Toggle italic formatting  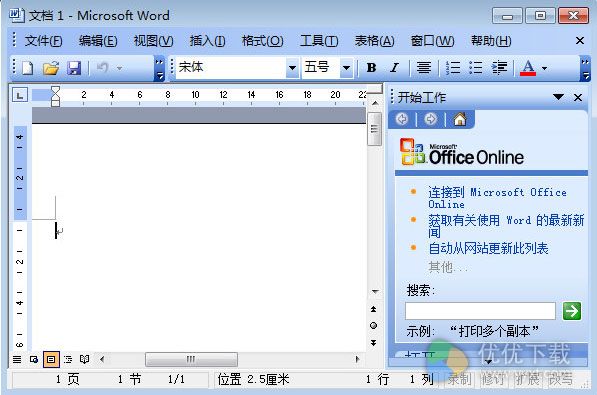394,68
